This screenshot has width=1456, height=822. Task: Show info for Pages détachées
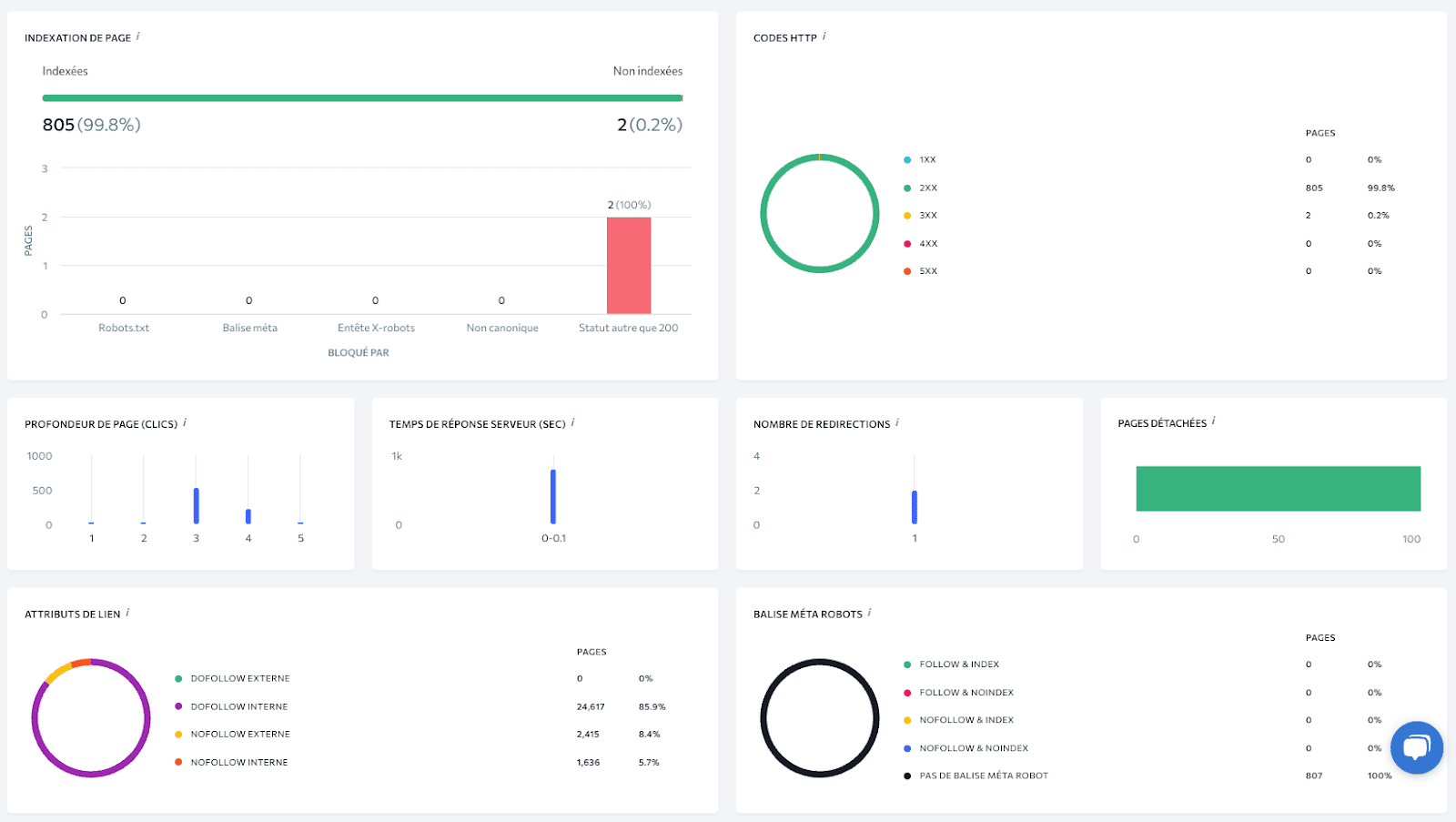point(1214,421)
